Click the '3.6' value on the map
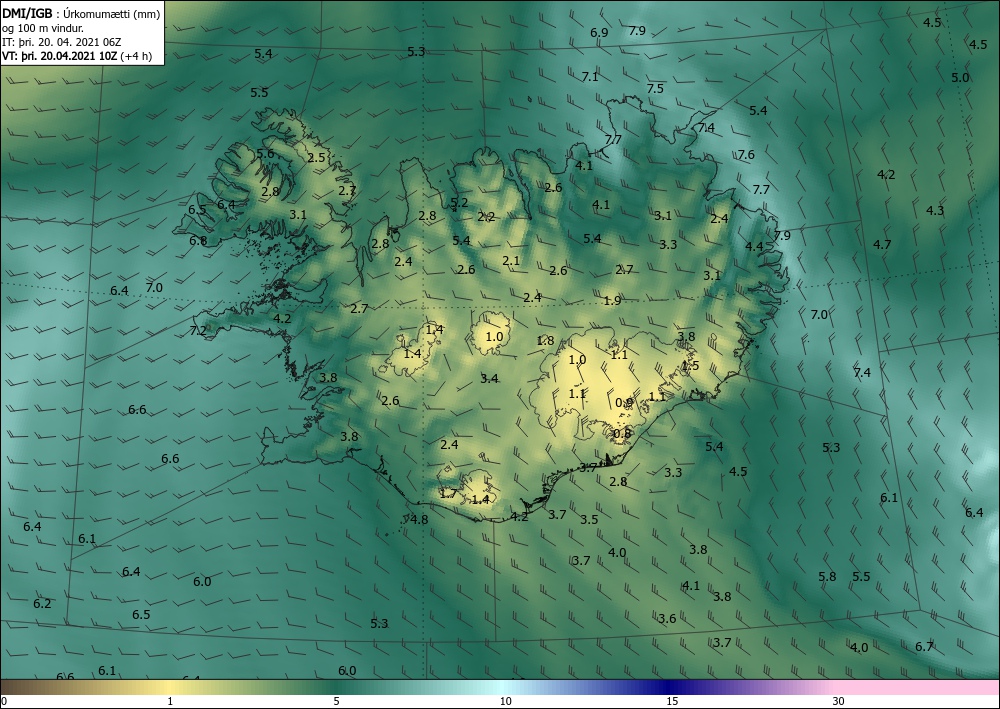 pyautogui.click(x=667, y=618)
